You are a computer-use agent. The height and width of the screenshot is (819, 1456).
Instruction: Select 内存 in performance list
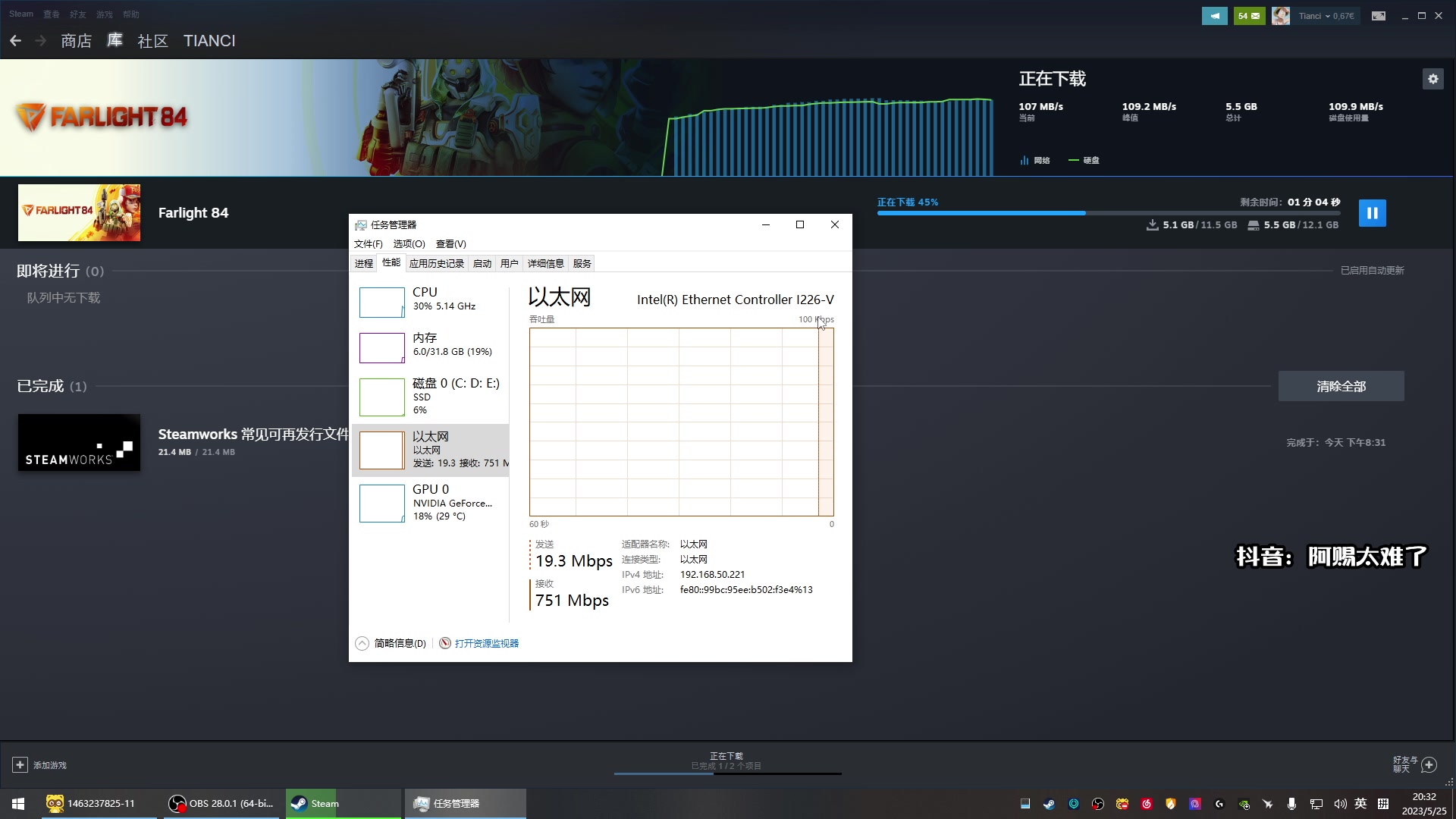pyautogui.click(x=431, y=347)
